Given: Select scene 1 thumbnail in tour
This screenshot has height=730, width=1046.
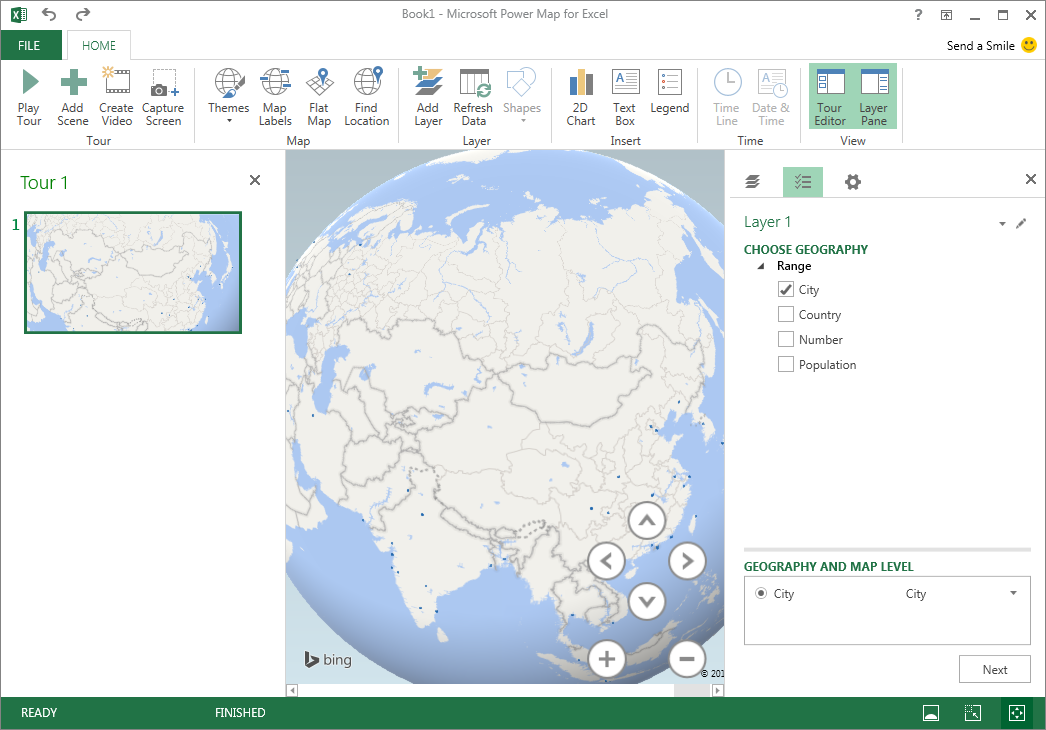Looking at the screenshot, I should [x=133, y=272].
